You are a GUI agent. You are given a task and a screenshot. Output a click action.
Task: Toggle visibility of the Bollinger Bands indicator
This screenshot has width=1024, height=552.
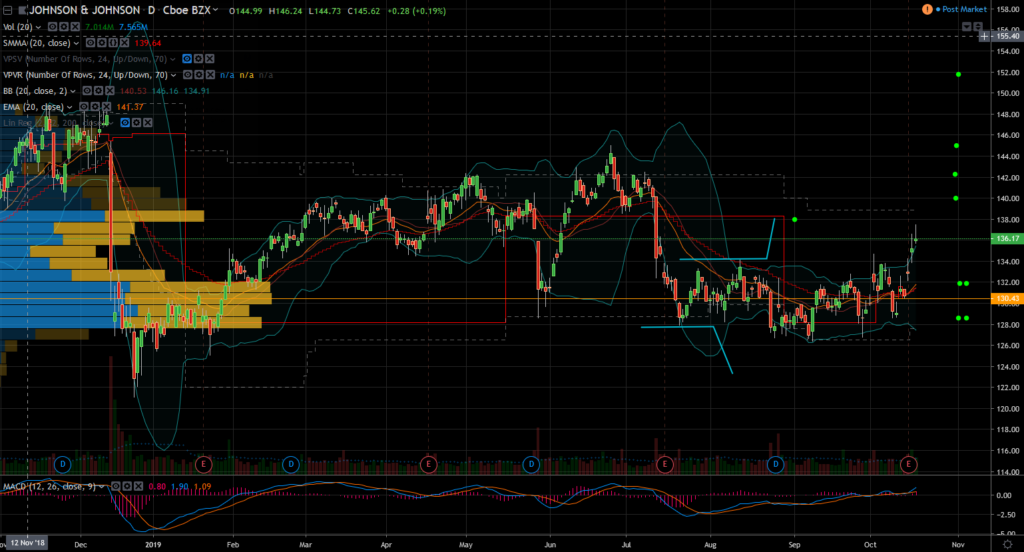point(87,91)
